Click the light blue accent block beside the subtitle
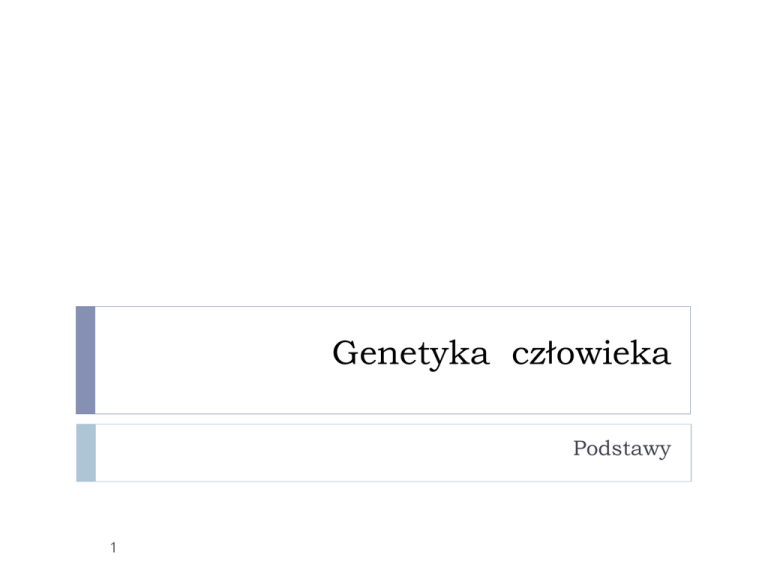Screen dimensions: 768x576 coord(85,452)
